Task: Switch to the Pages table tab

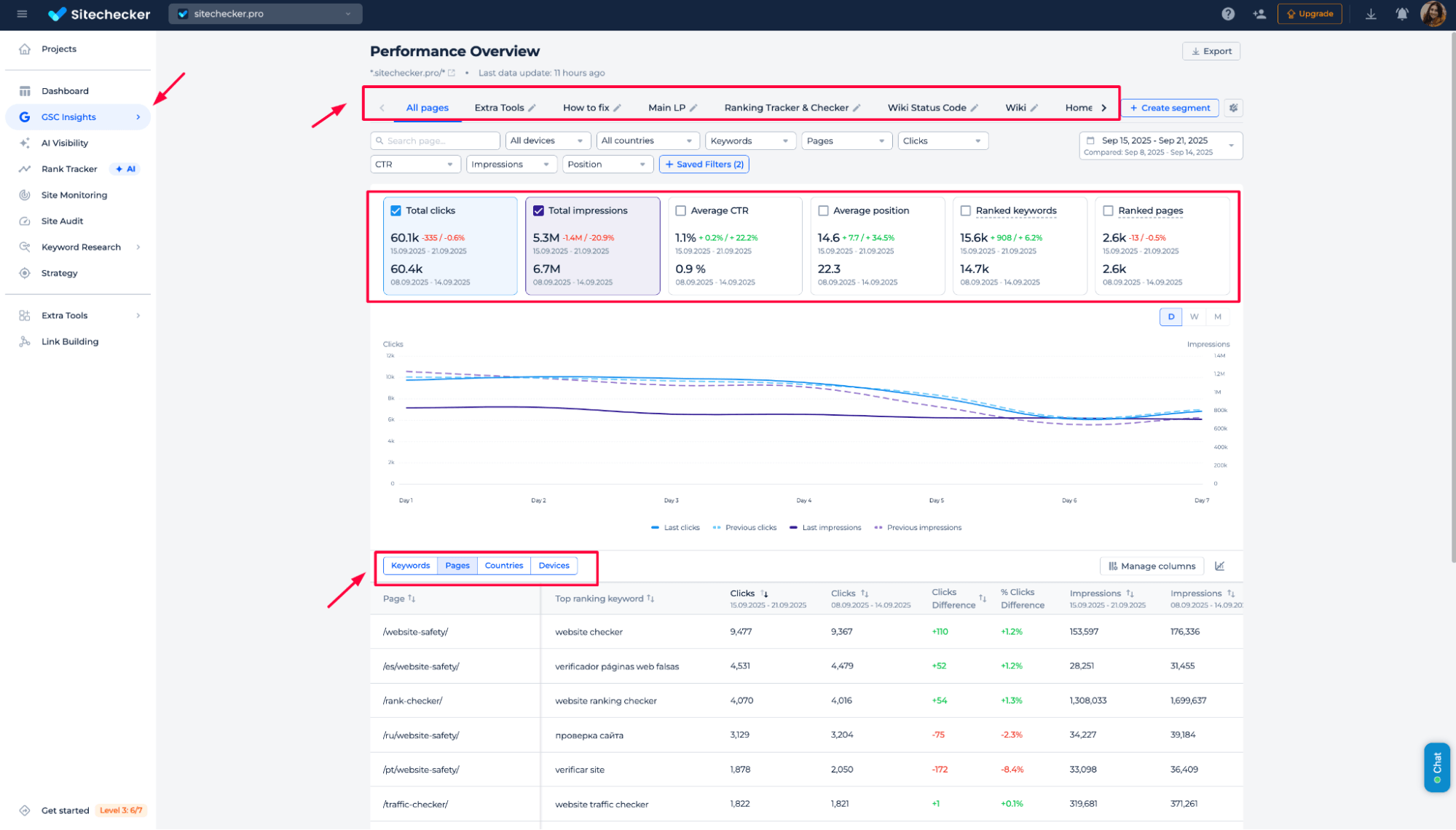Action: point(457,566)
